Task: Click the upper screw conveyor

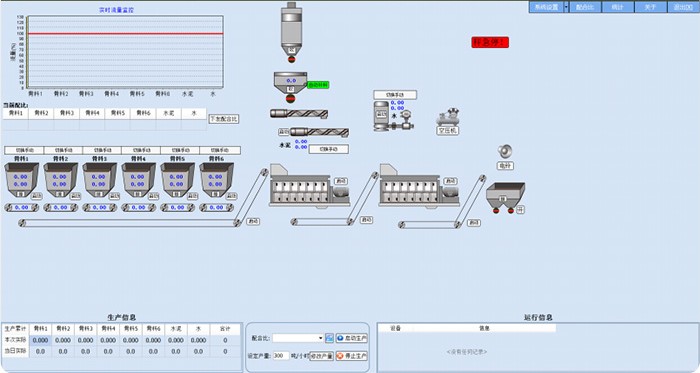Action: tap(299, 114)
